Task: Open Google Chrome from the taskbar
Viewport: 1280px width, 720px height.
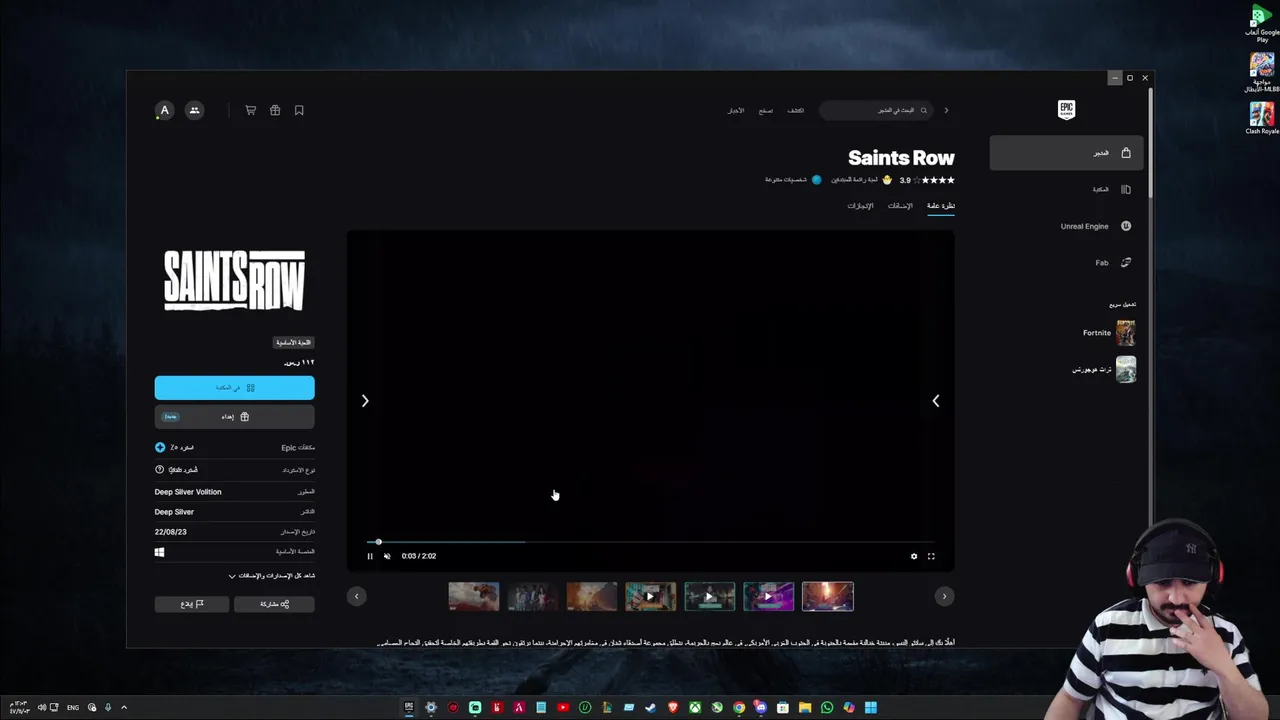Action: [739, 708]
